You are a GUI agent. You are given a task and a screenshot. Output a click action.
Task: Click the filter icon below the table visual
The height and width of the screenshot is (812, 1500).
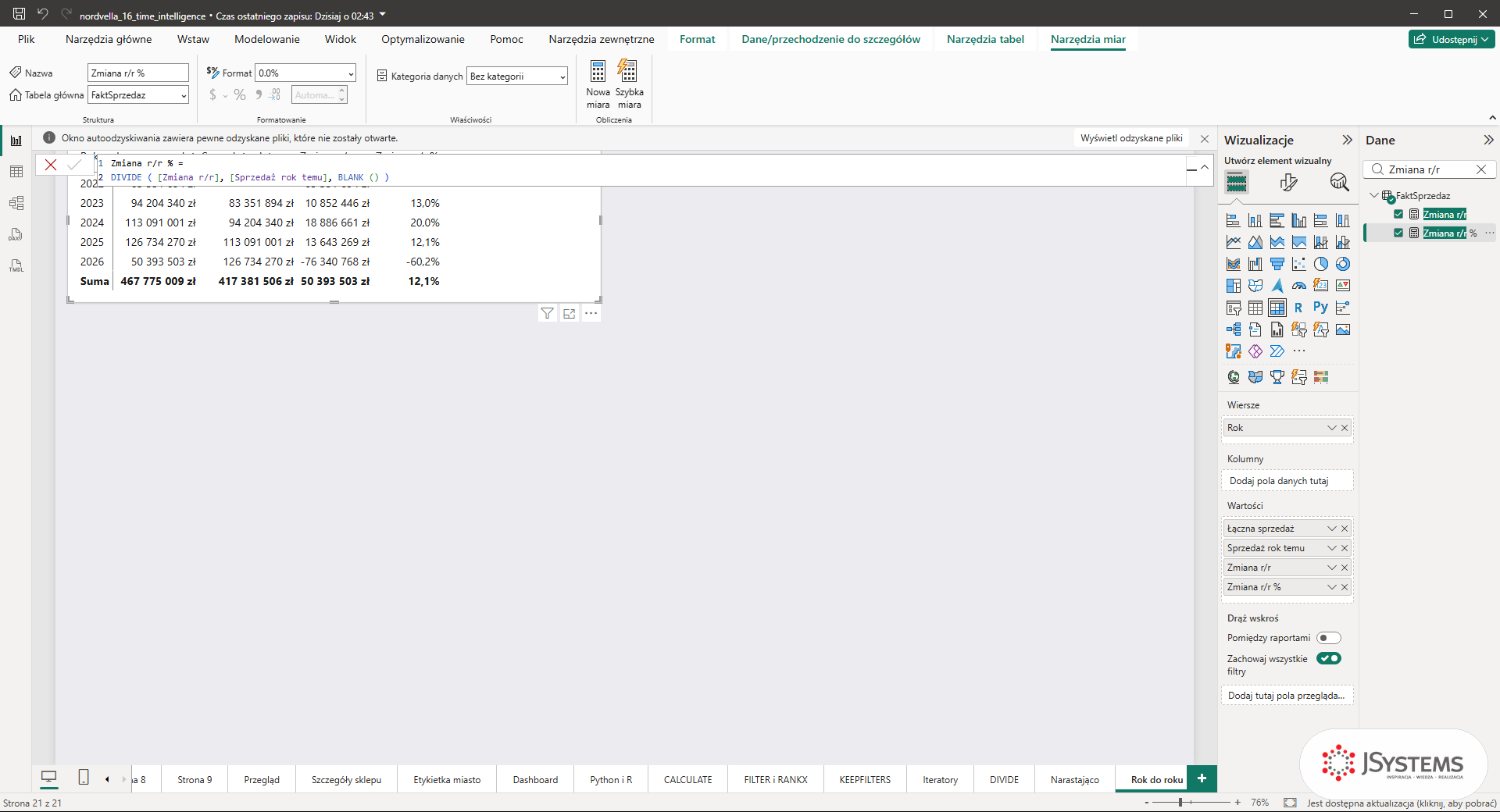(547, 314)
